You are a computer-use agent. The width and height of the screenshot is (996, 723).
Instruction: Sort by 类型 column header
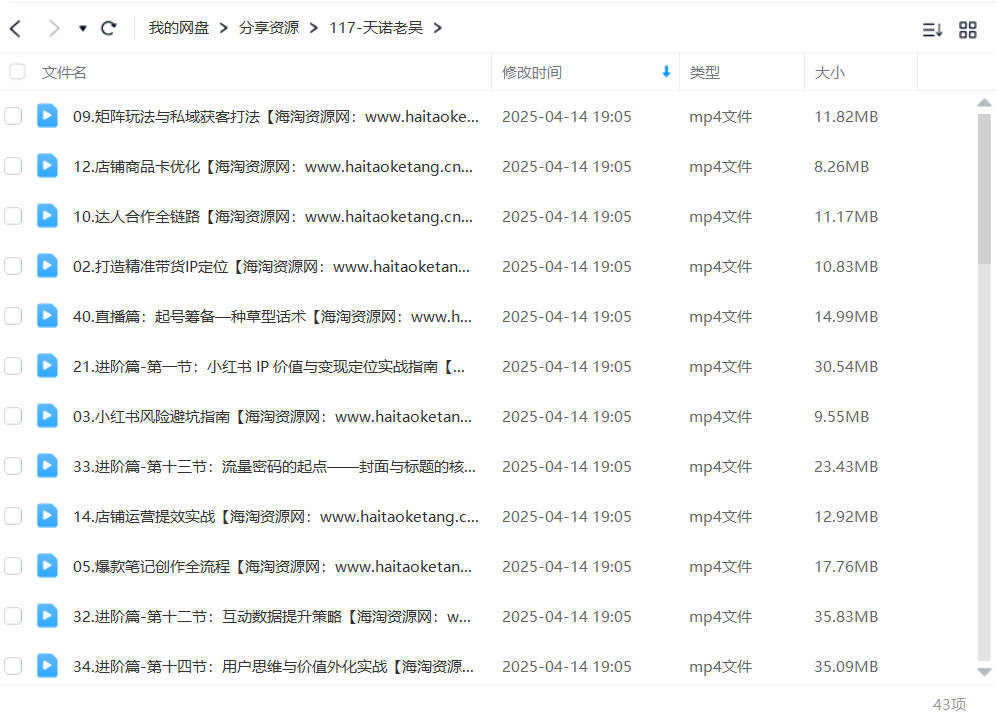(704, 72)
